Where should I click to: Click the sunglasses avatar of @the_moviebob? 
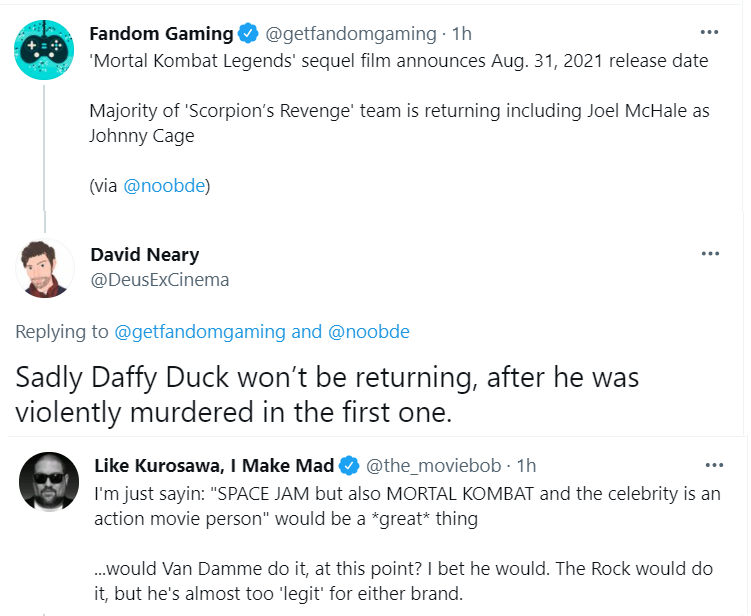pyautogui.click(x=49, y=481)
